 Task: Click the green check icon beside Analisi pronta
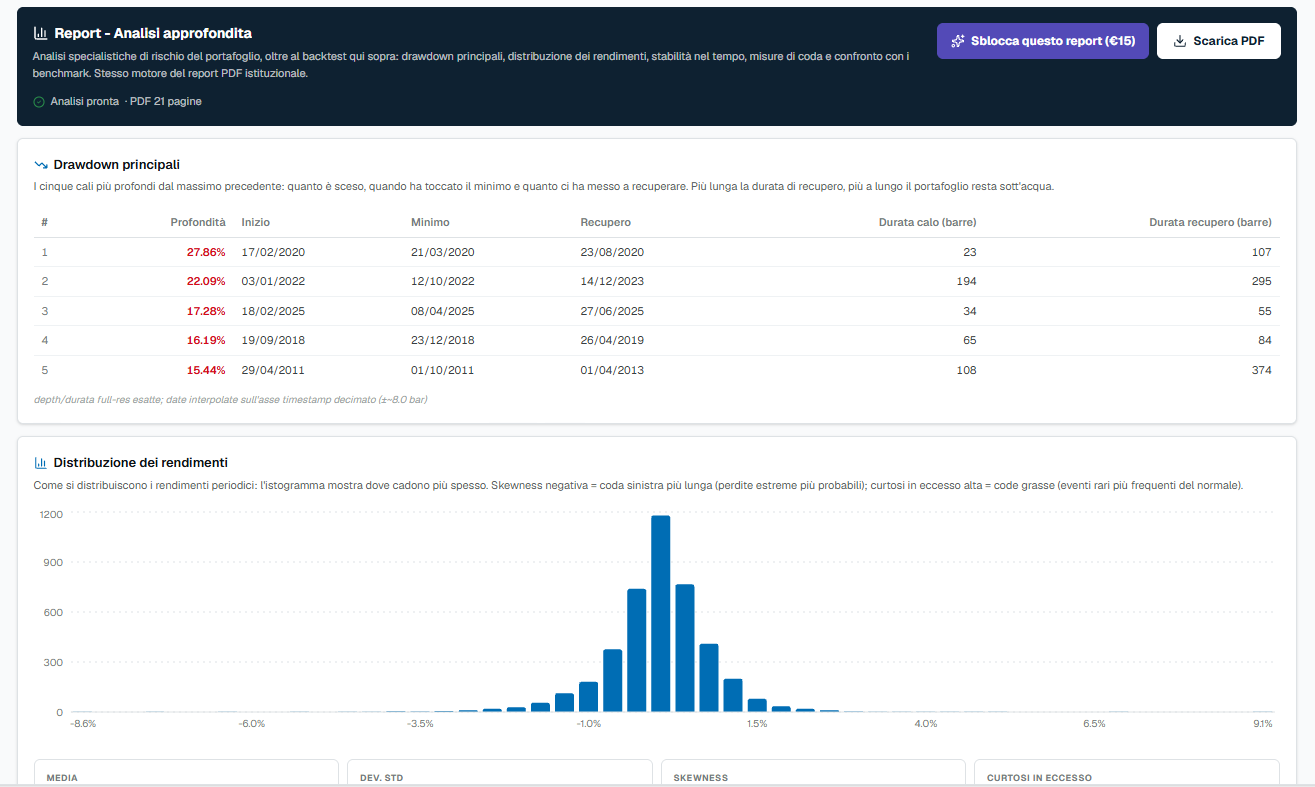coord(39,101)
